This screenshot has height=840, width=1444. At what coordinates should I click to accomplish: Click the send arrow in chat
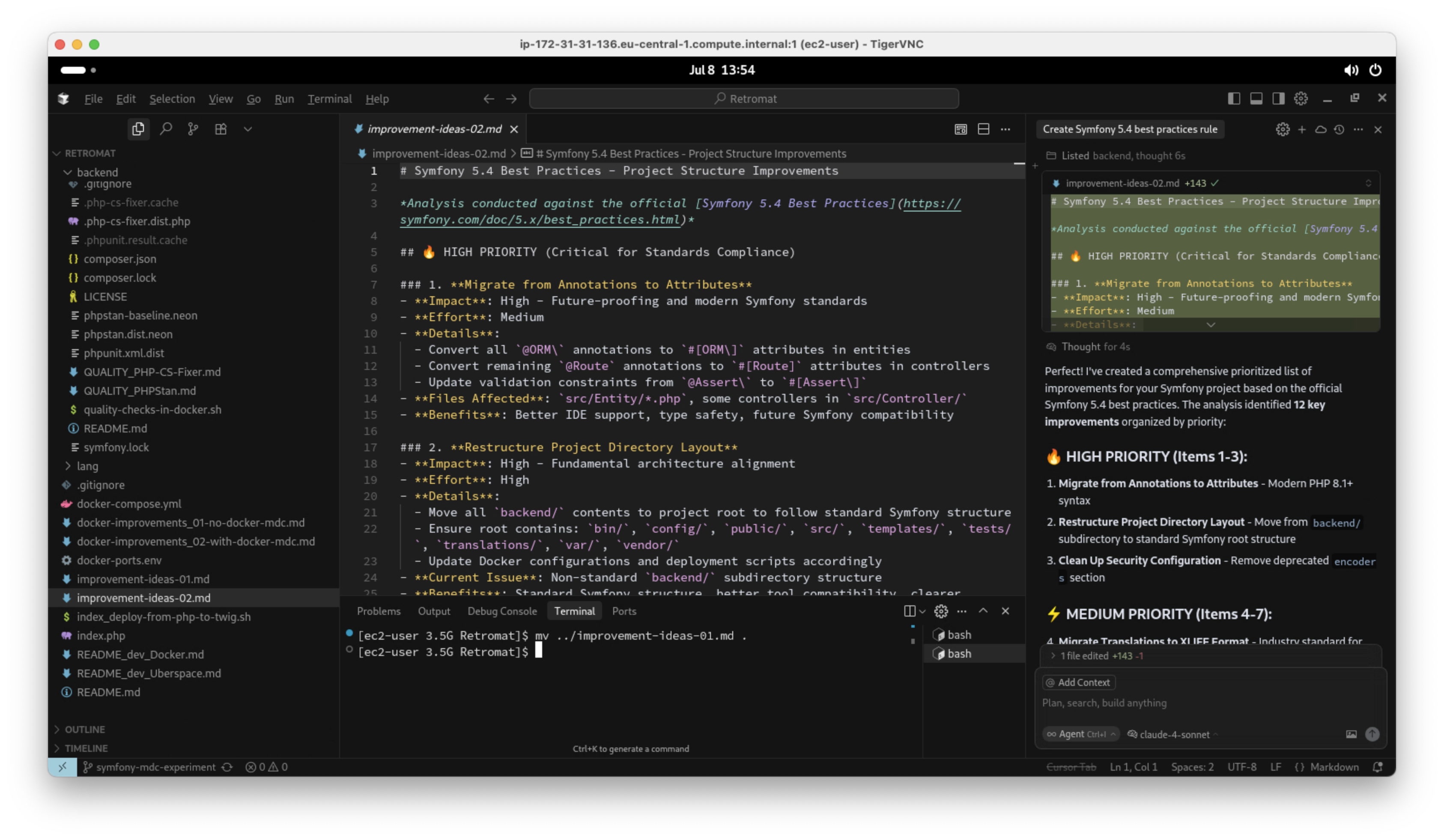pyautogui.click(x=1372, y=734)
